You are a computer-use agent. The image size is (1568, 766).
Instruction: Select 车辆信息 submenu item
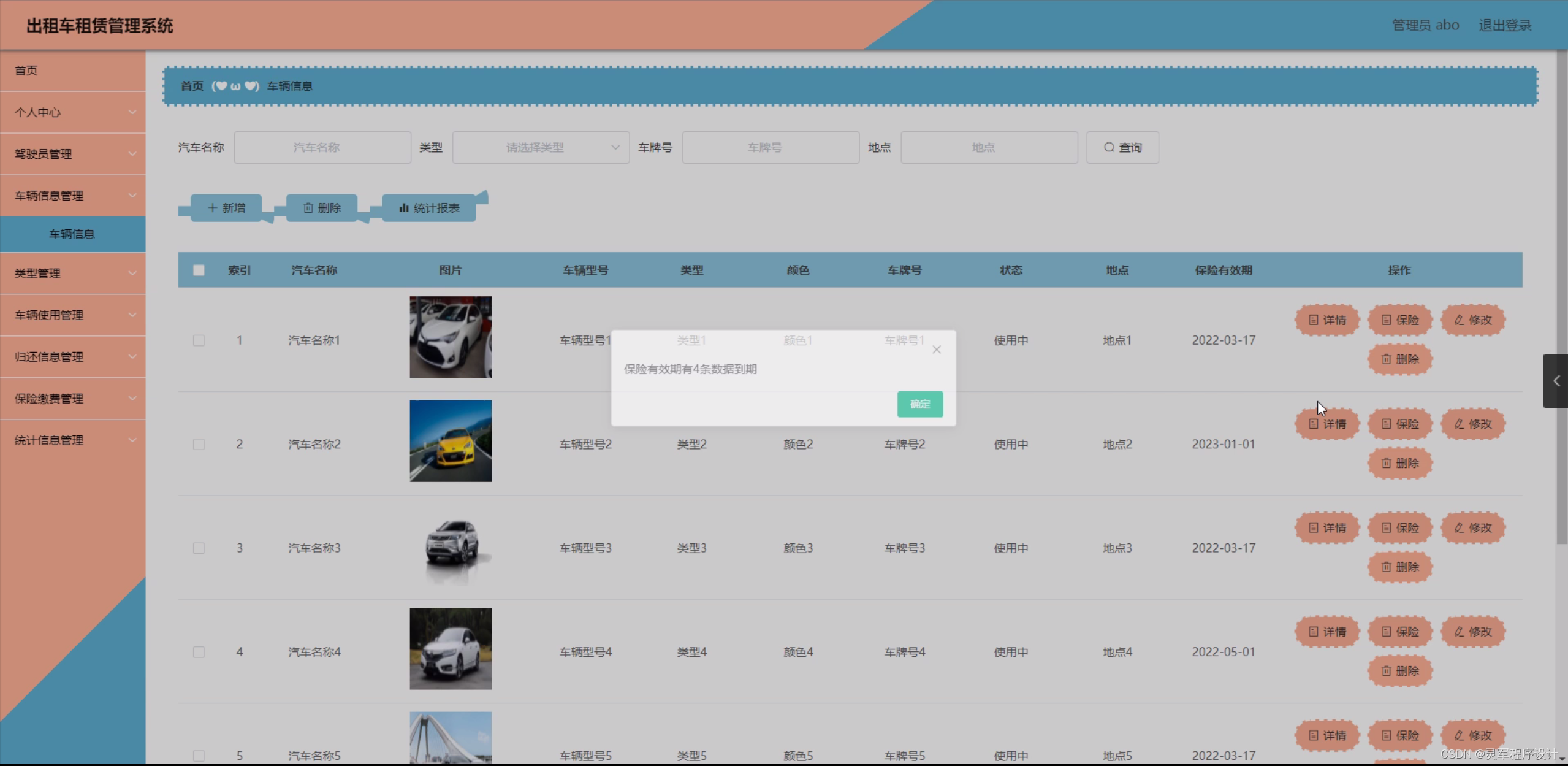[72, 234]
